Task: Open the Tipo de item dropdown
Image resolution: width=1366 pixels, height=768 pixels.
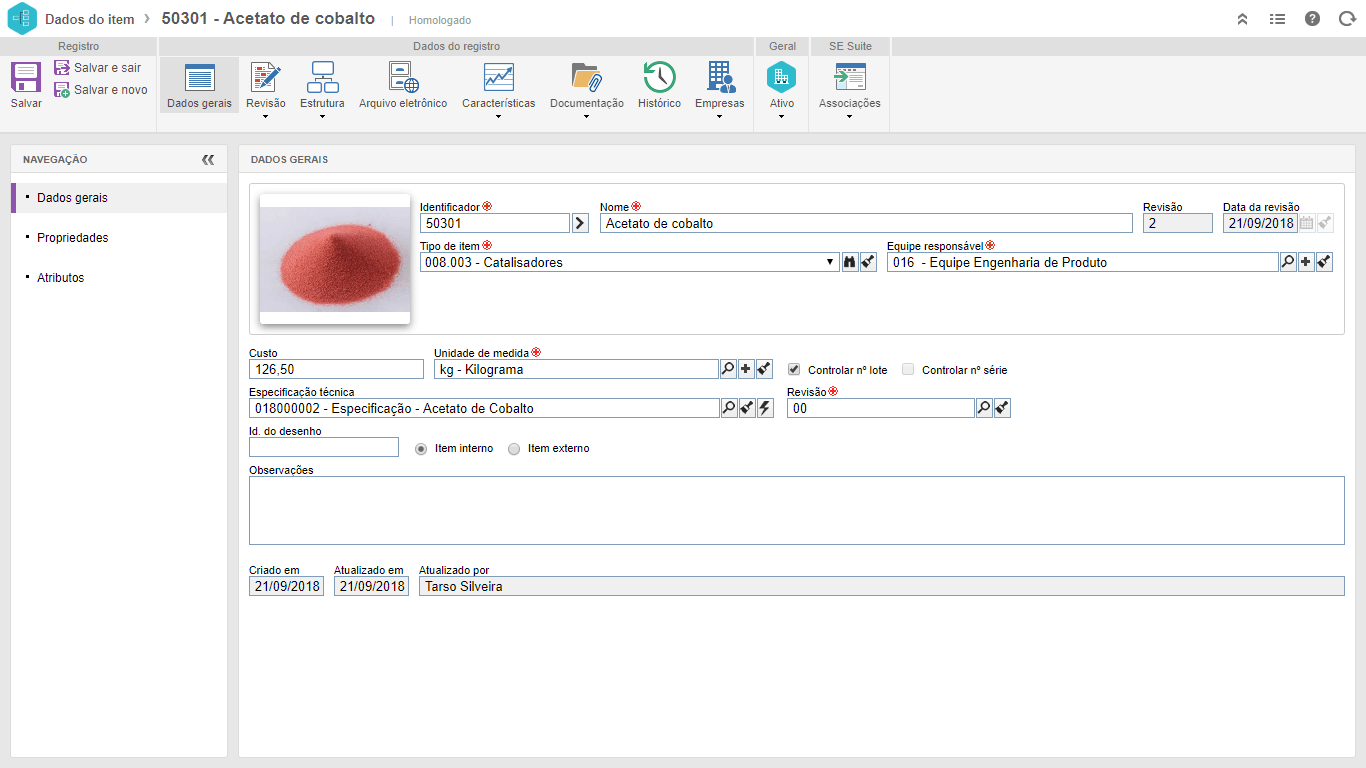Action: pyautogui.click(x=831, y=263)
